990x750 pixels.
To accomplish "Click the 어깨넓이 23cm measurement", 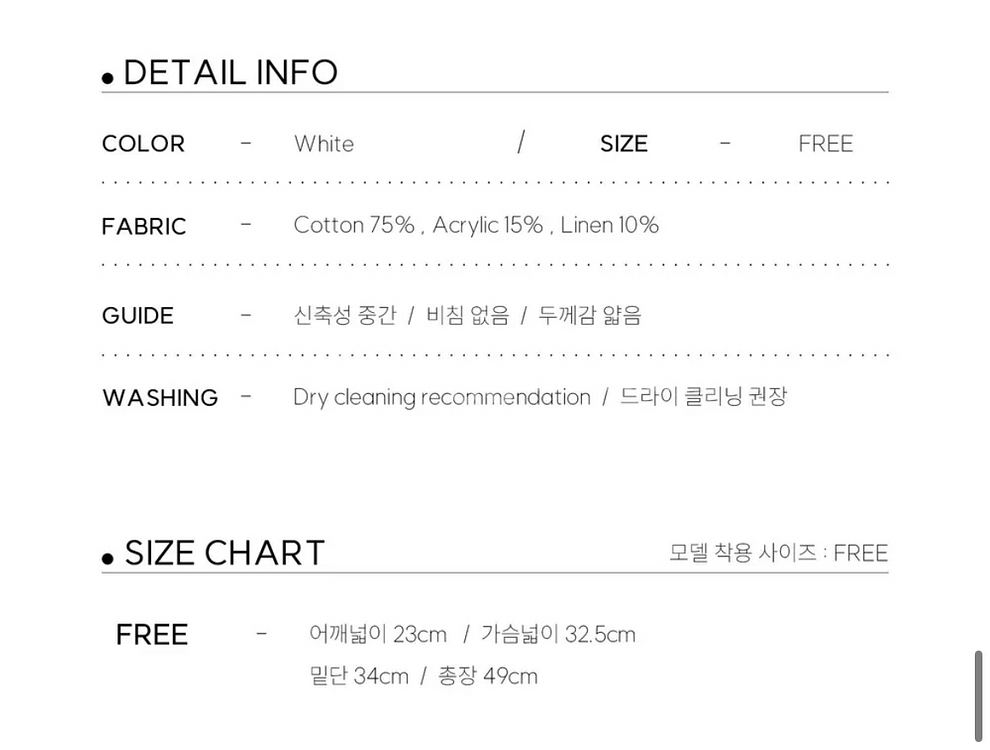I will click(378, 634).
